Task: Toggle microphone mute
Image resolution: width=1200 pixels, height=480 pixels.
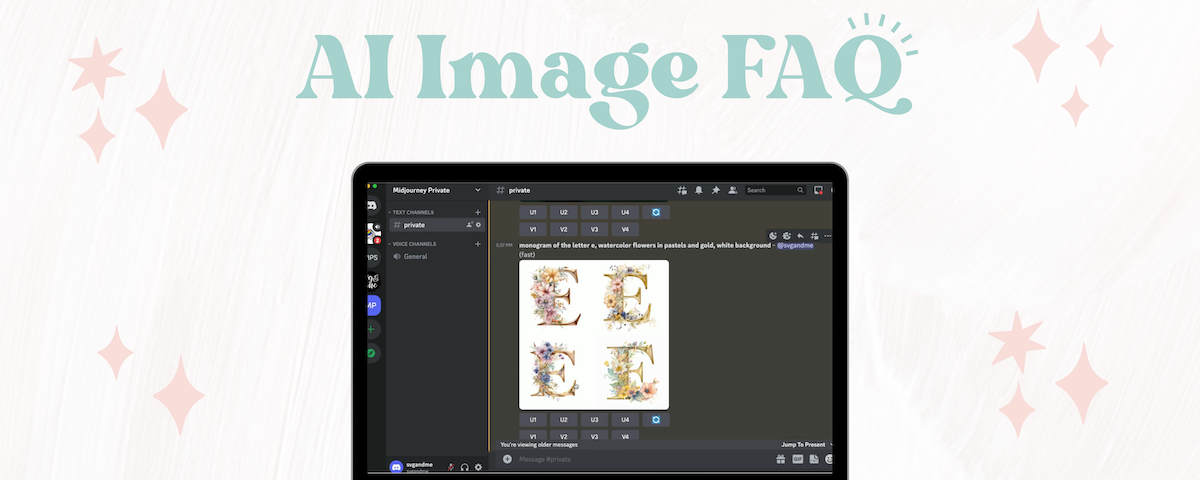Action: [x=451, y=467]
